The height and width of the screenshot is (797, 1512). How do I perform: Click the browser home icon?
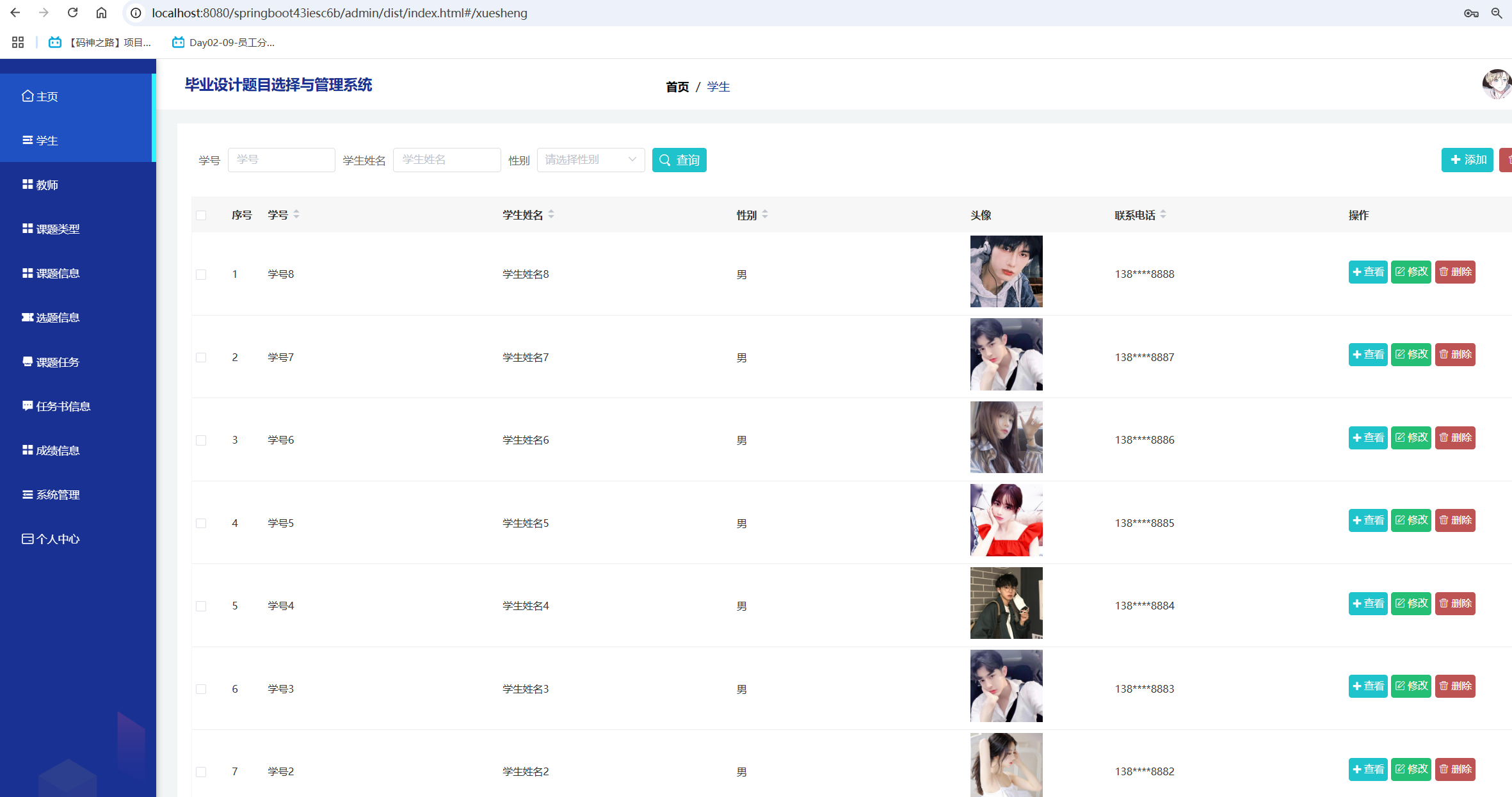point(101,13)
